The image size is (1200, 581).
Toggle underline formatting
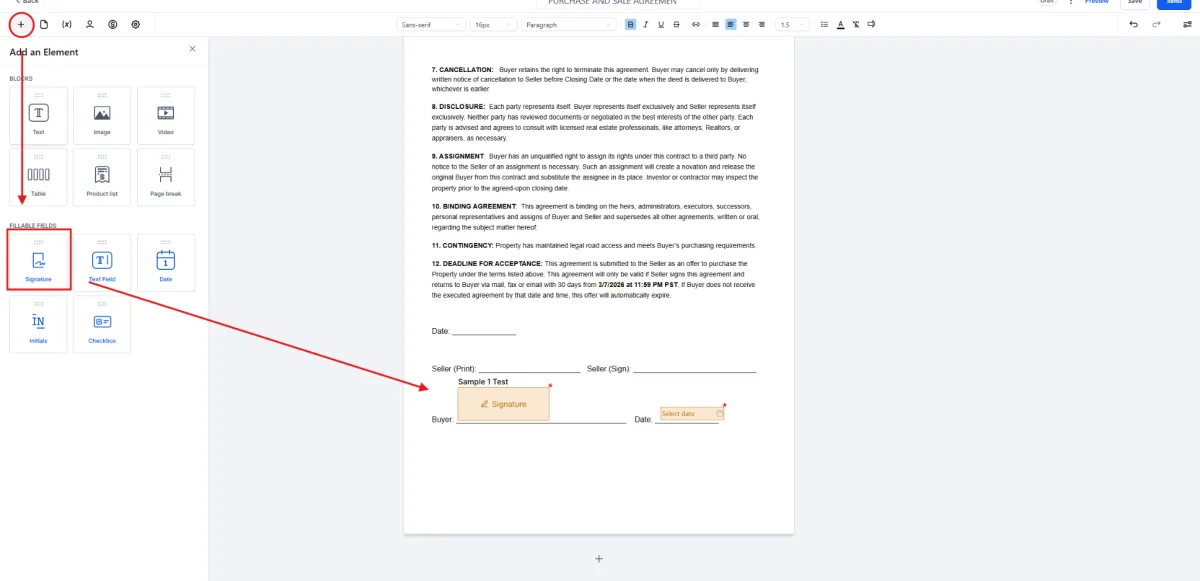coord(662,24)
